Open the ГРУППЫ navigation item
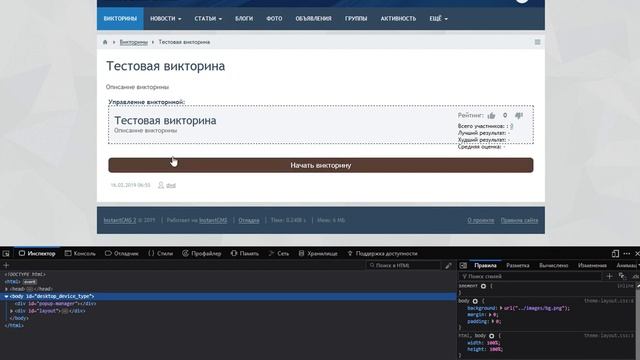 356,19
